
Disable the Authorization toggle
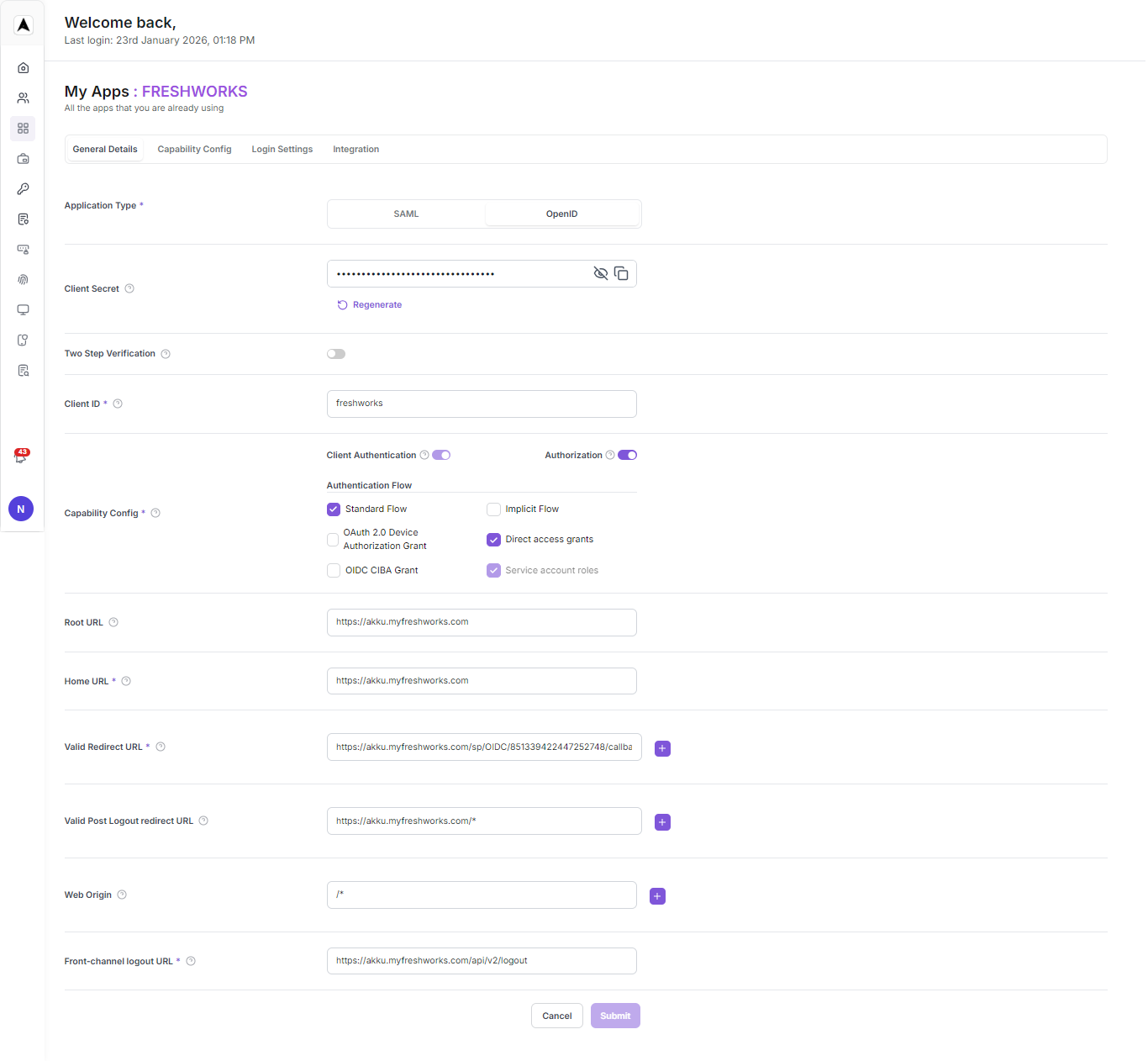click(627, 455)
